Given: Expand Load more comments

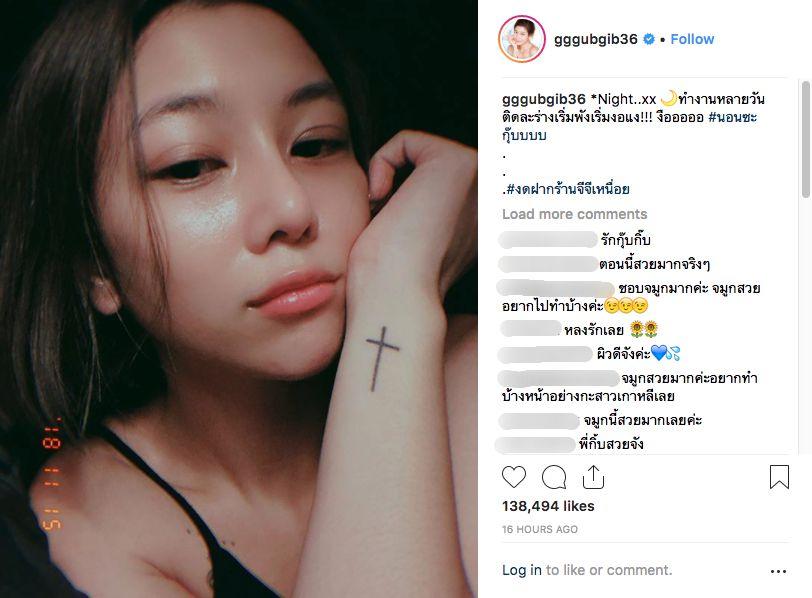Looking at the screenshot, I should click(574, 214).
